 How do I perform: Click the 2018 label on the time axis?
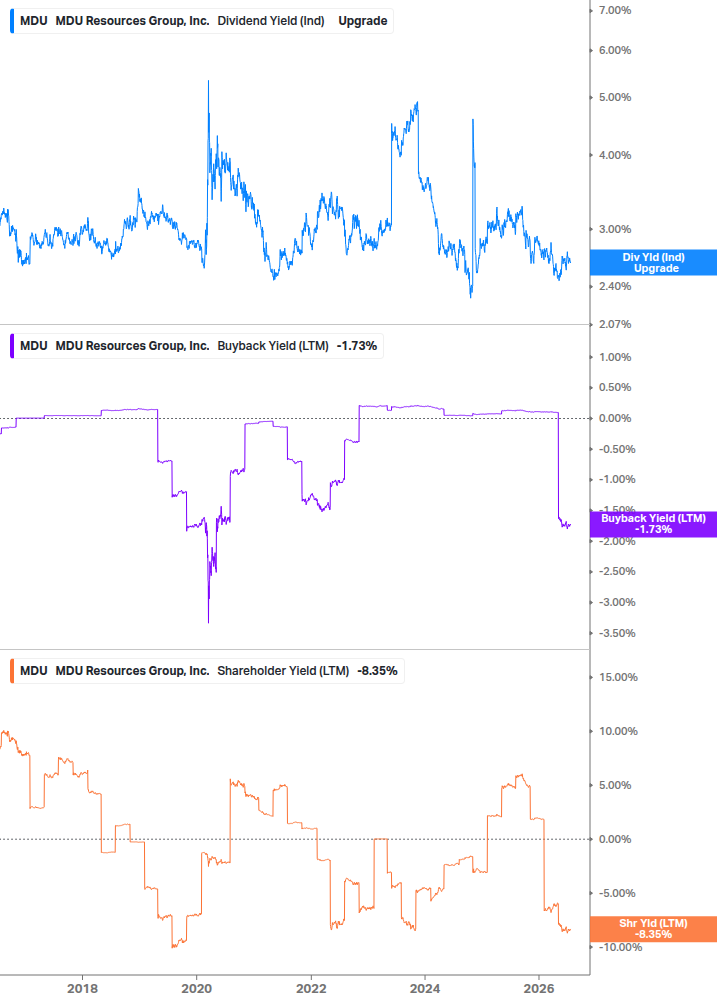pos(83,988)
